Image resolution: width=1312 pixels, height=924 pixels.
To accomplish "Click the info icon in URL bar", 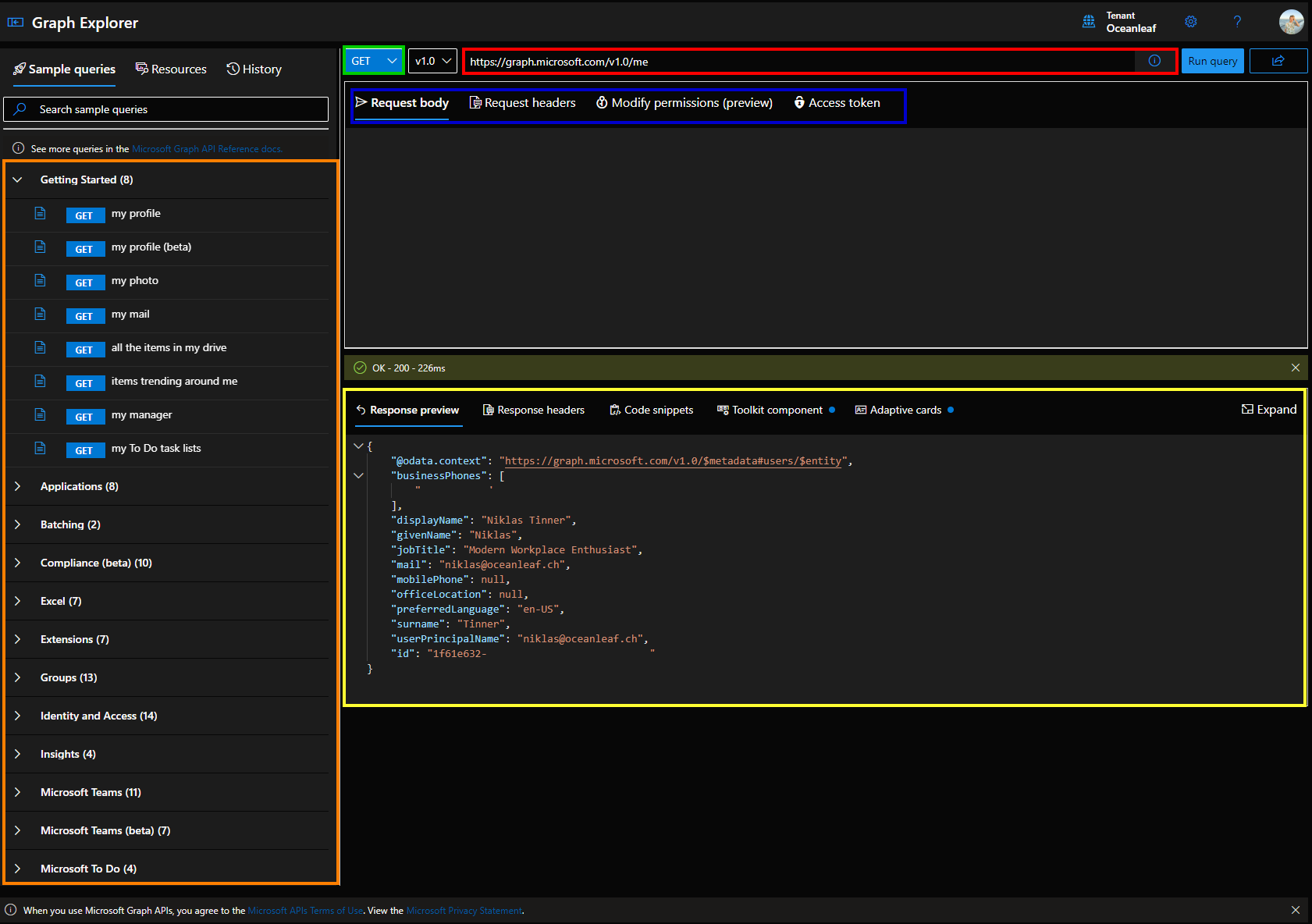I will [x=1154, y=61].
